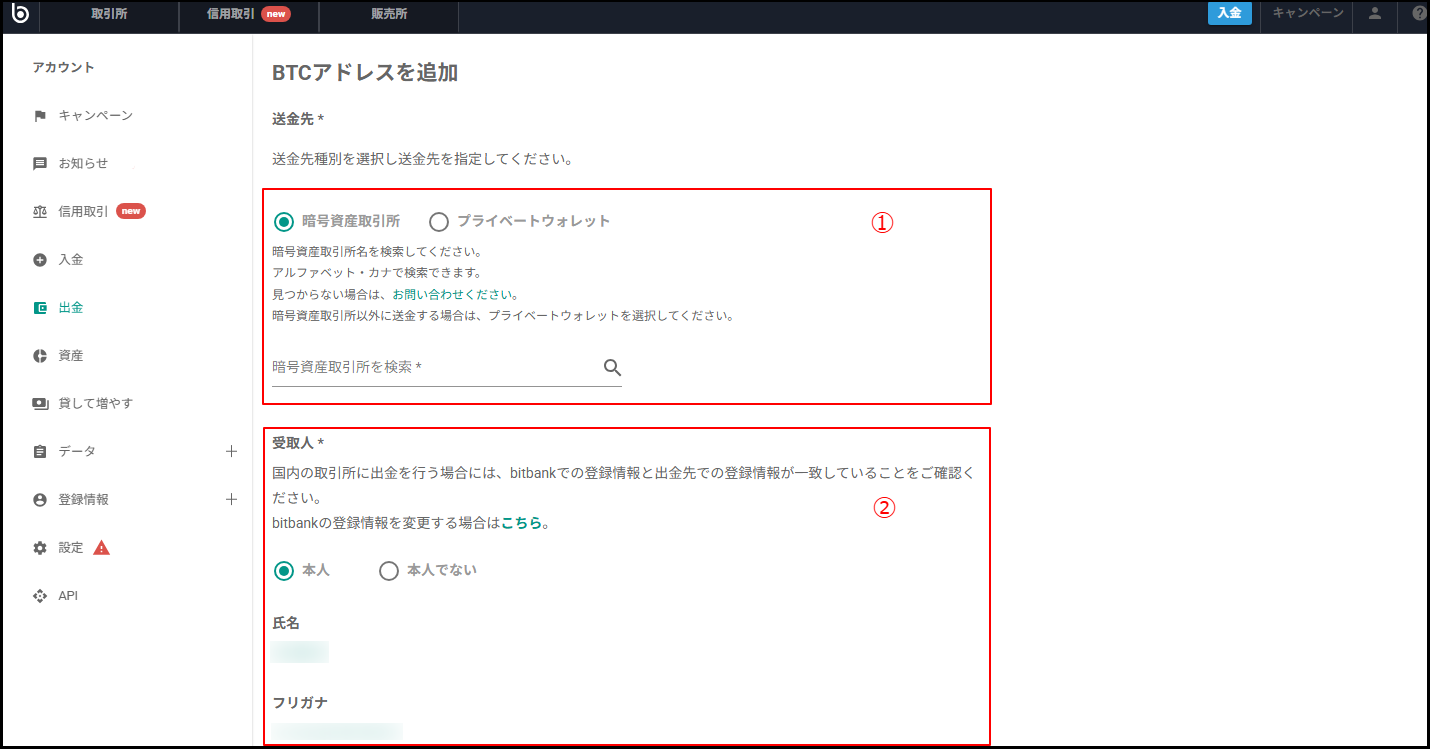1430x749 pixels.
Task: Switch to the 取引所 tab
Action: [x=108, y=16]
